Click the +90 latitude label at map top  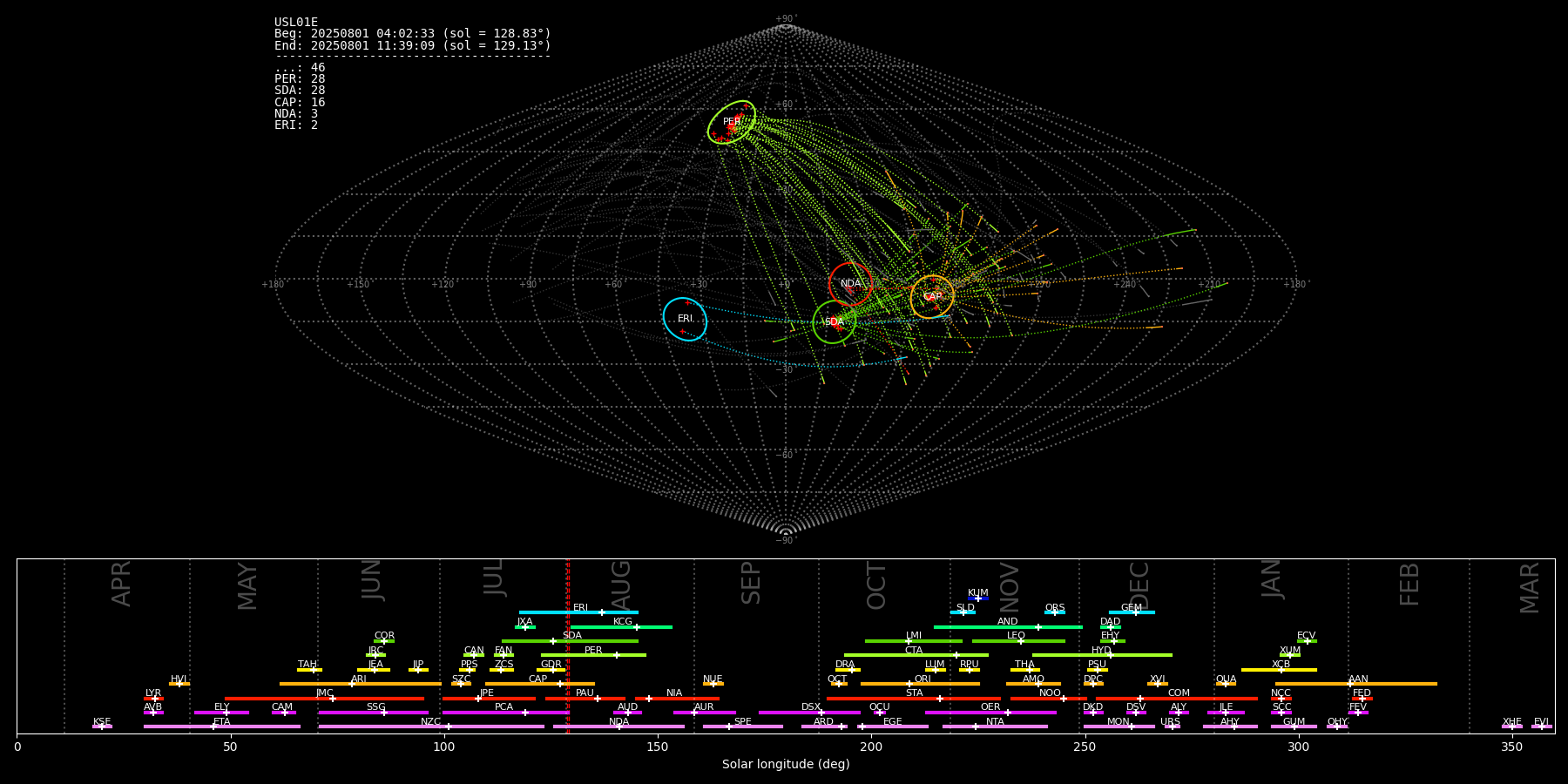(785, 19)
